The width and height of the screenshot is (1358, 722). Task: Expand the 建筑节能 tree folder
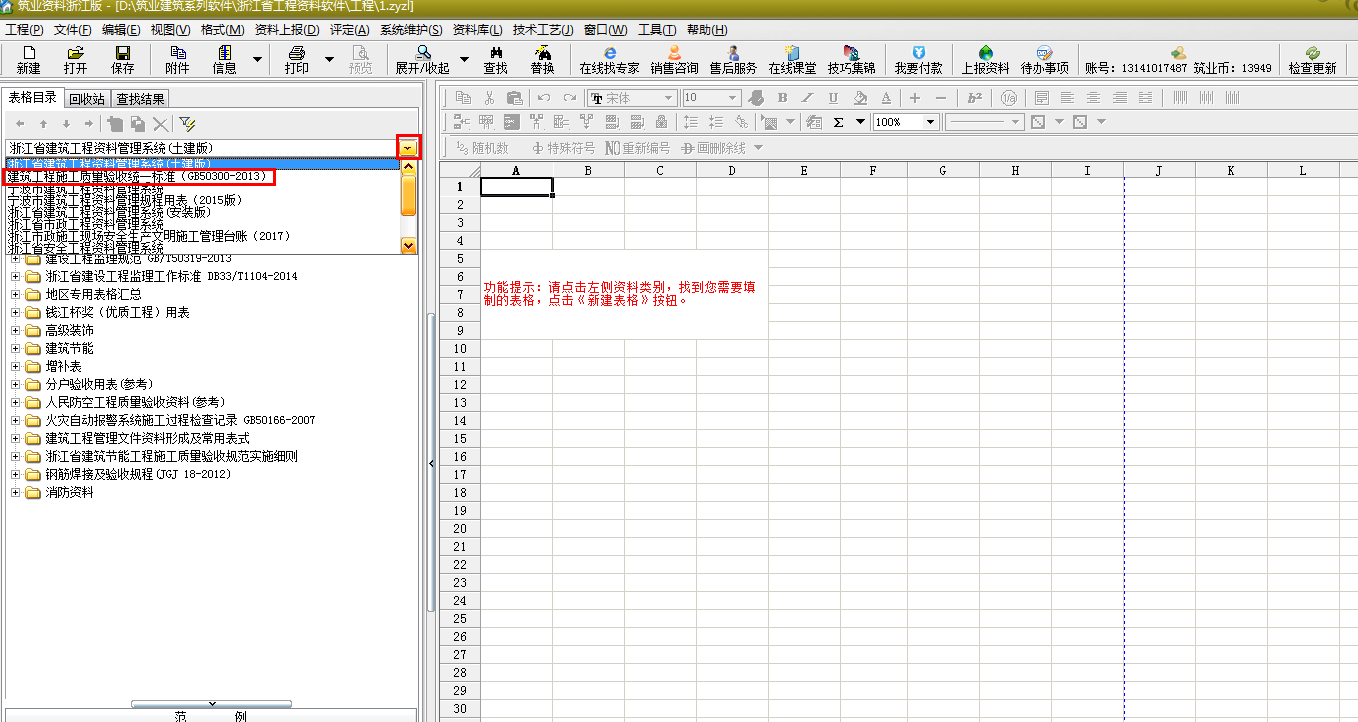pyautogui.click(x=16, y=348)
